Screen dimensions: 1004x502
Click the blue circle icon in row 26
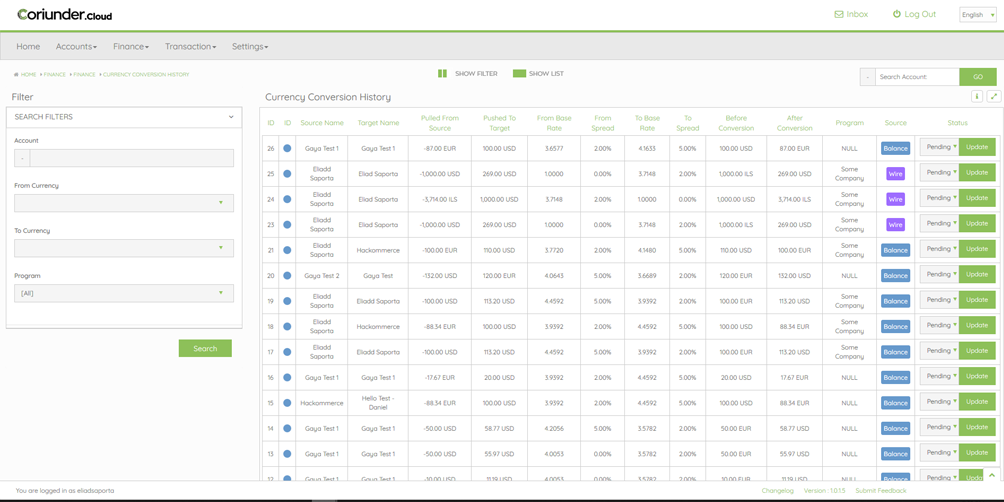[x=287, y=148]
